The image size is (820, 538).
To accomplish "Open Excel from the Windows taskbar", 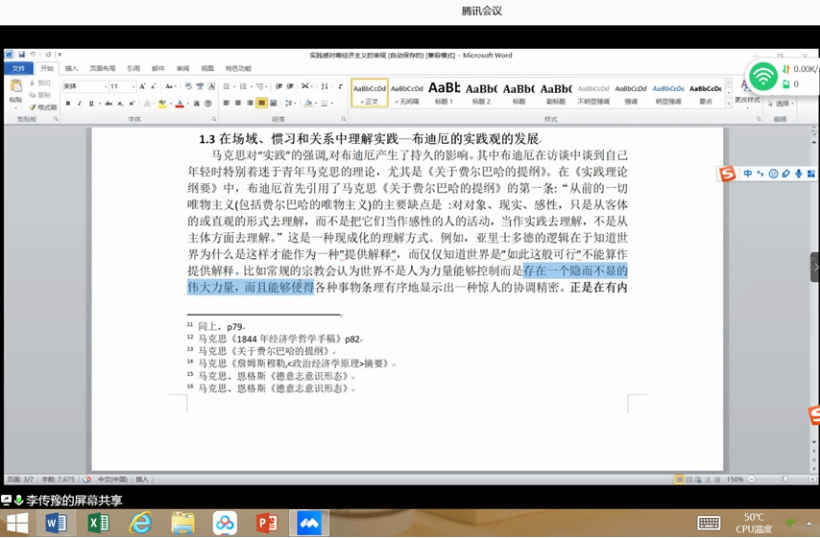I will pyautogui.click(x=98, y=523).
